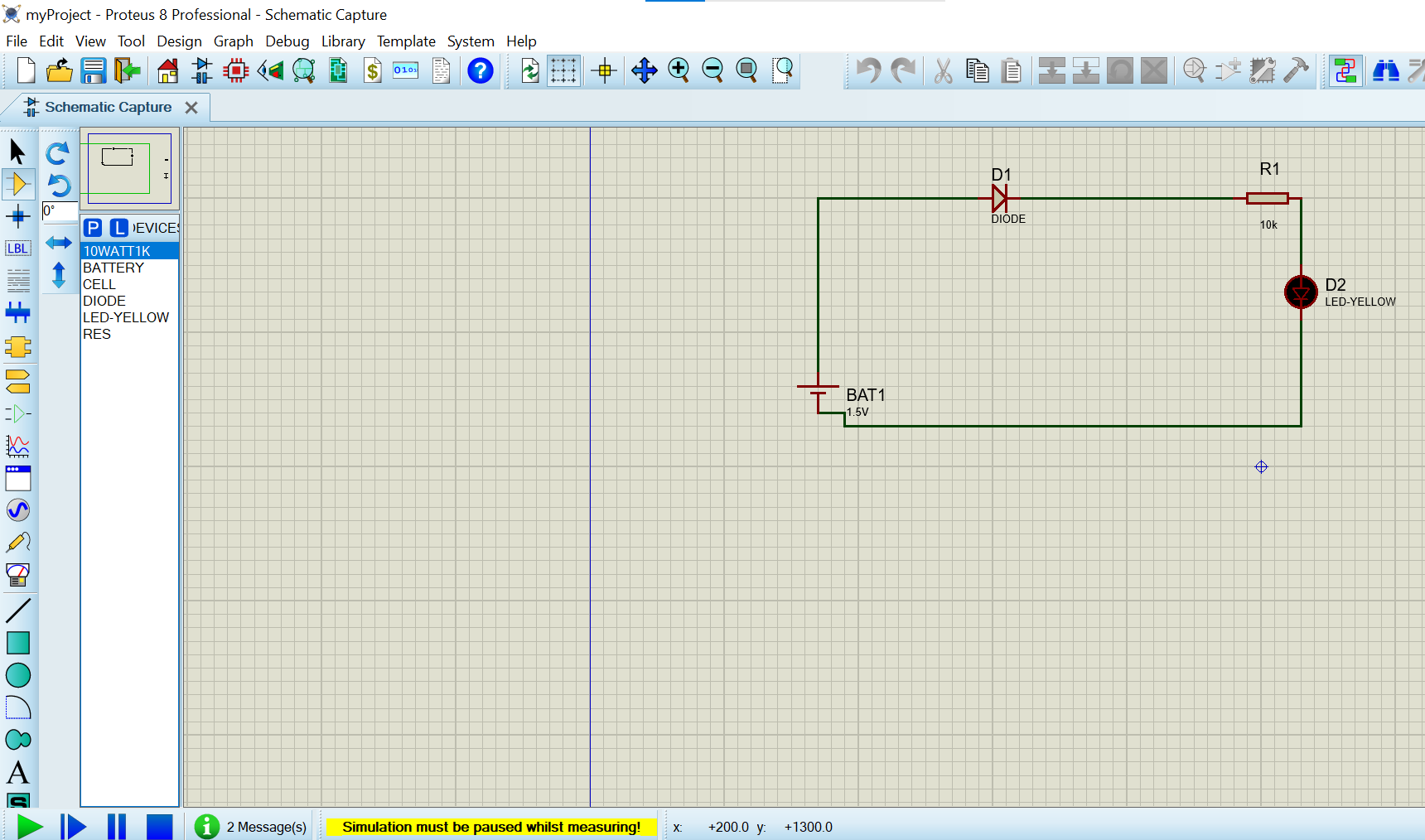The image size is (1425, 840).
Task: Toggle the grid display
Action: click(x=563, y=71)
